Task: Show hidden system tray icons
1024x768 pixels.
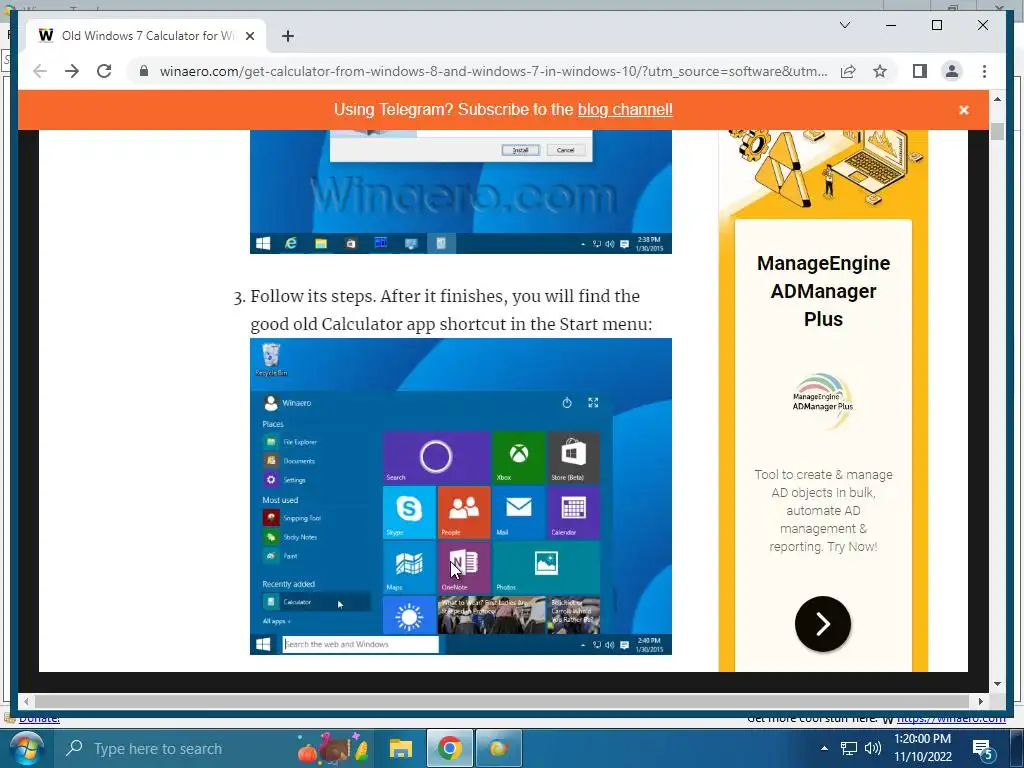Action: point(824,748)
